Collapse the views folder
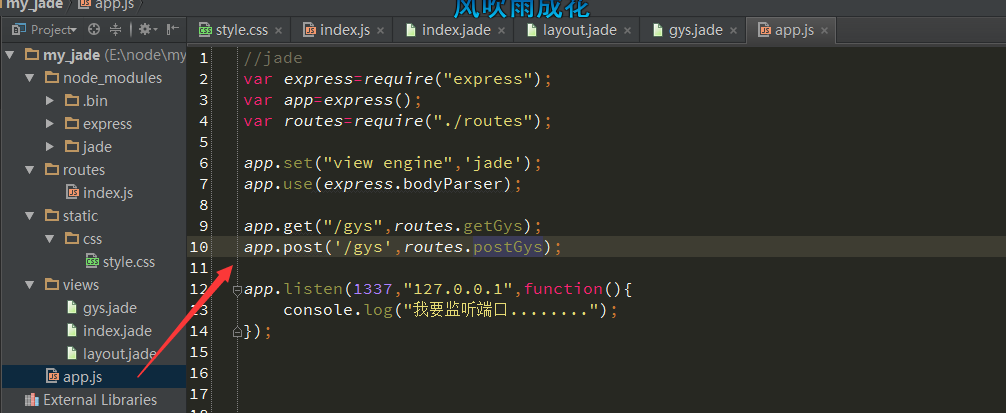Viewport: 1006px width, 413px height. click(x=31, y=285)
